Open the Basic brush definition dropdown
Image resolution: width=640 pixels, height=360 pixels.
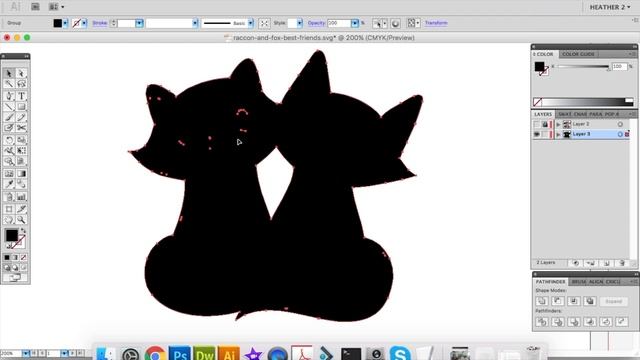click(251, 23)
